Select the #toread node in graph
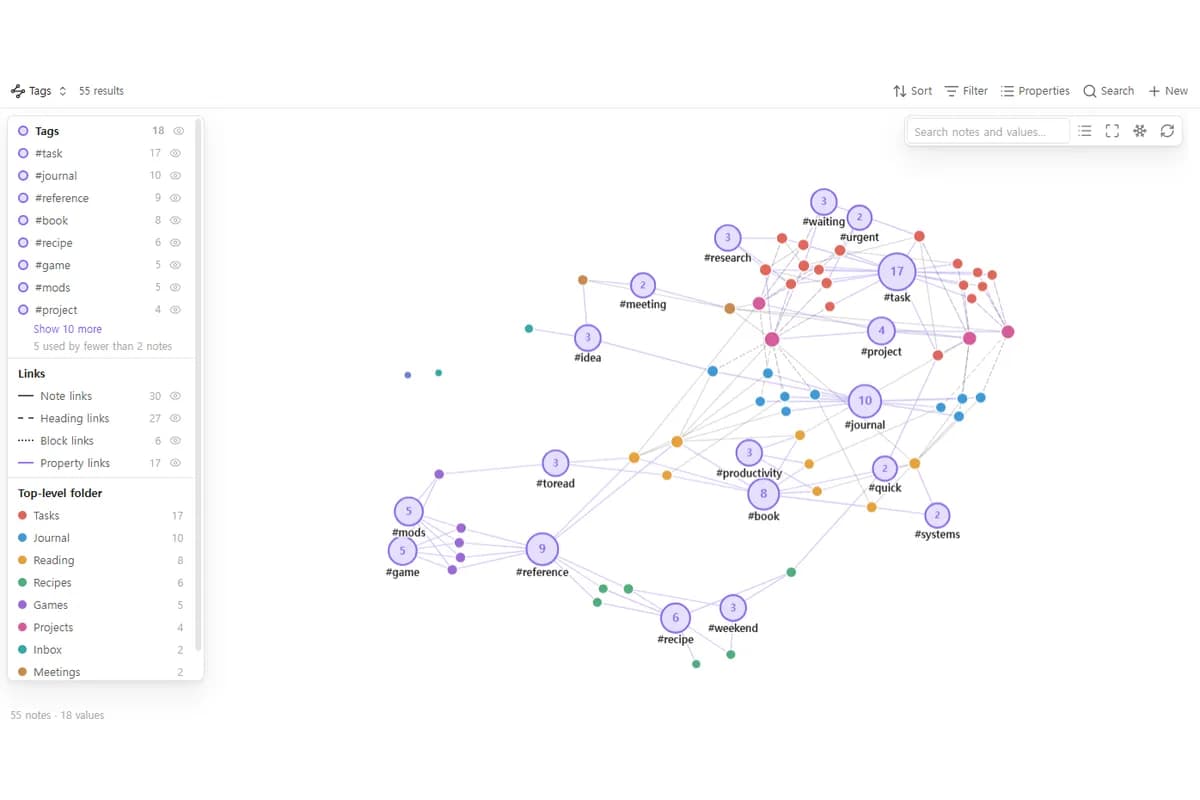 coord(555,463)
